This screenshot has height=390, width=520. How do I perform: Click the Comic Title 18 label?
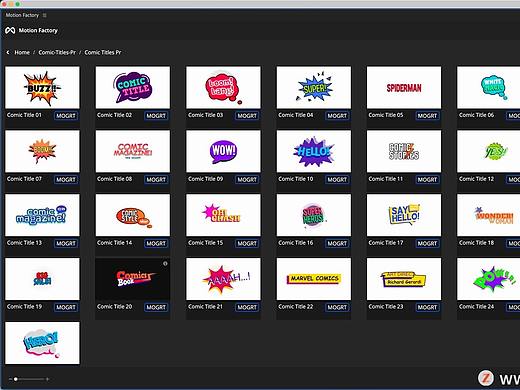tap(476, 243)
